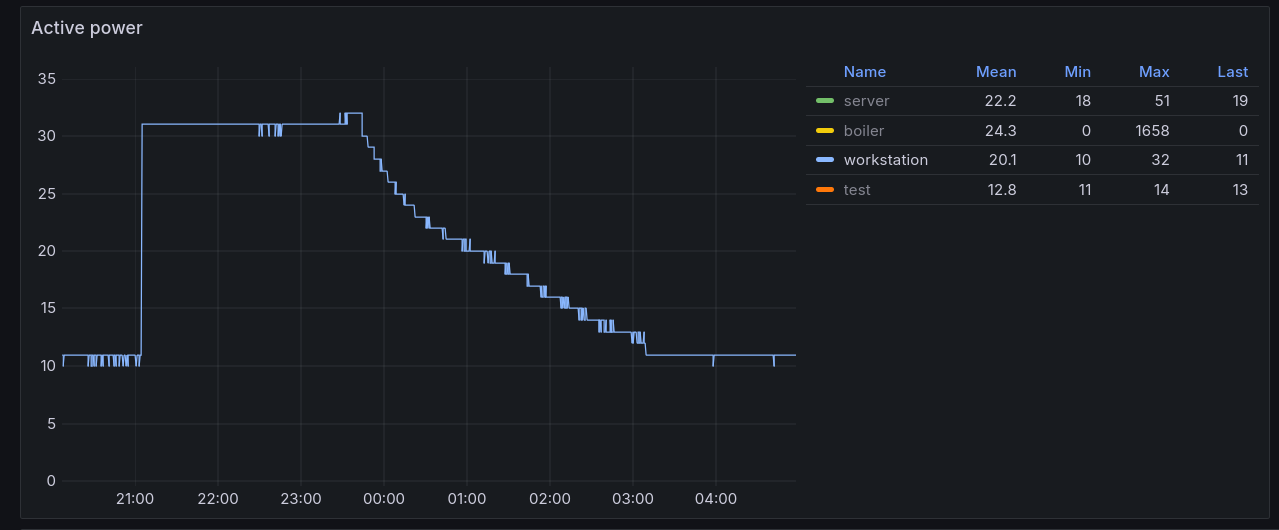Click the workstation blue legend color indicator
The width and height of the screenshot is (1279, 530).
pyautogui.click(x=824, y=160)
